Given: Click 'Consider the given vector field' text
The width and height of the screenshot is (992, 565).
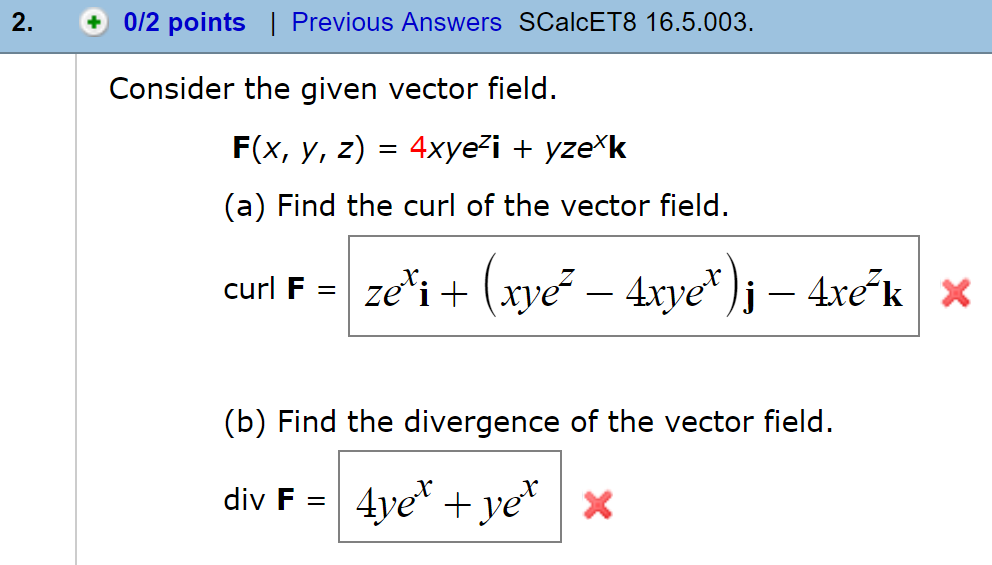Looking at the screenshot, I should tap(333, 89).
